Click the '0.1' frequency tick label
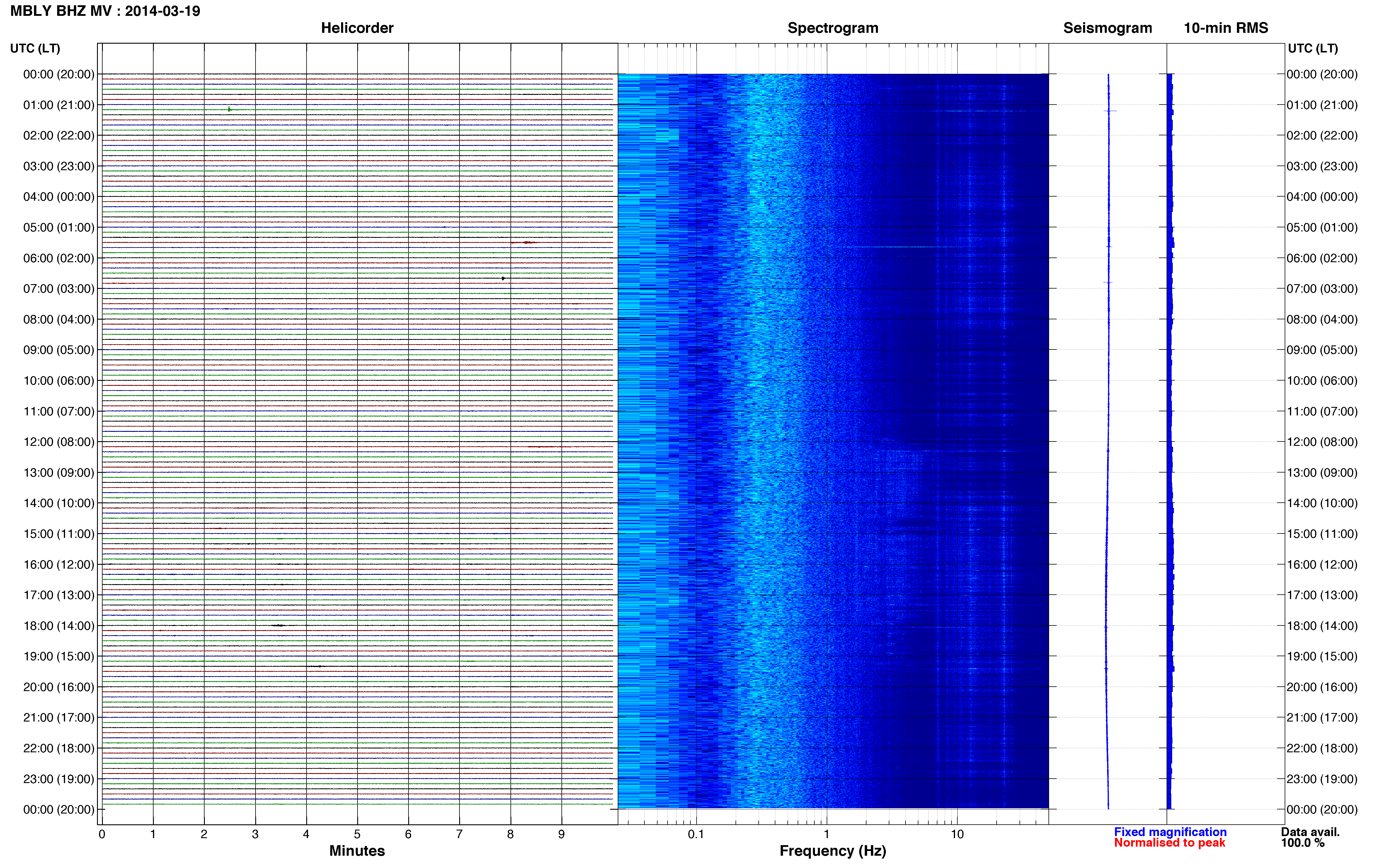This screenshot has width=1389, height=868. (x=696, y=834)
